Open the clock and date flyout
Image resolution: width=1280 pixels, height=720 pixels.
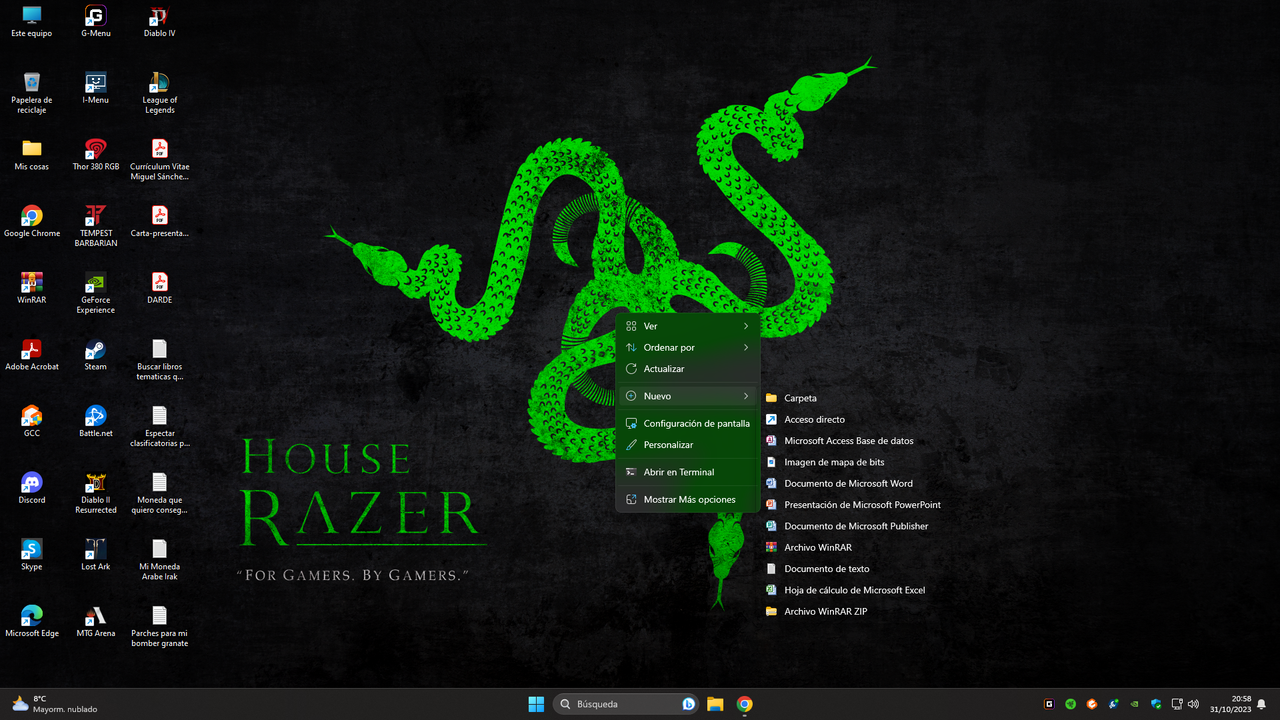[1231, 704]
